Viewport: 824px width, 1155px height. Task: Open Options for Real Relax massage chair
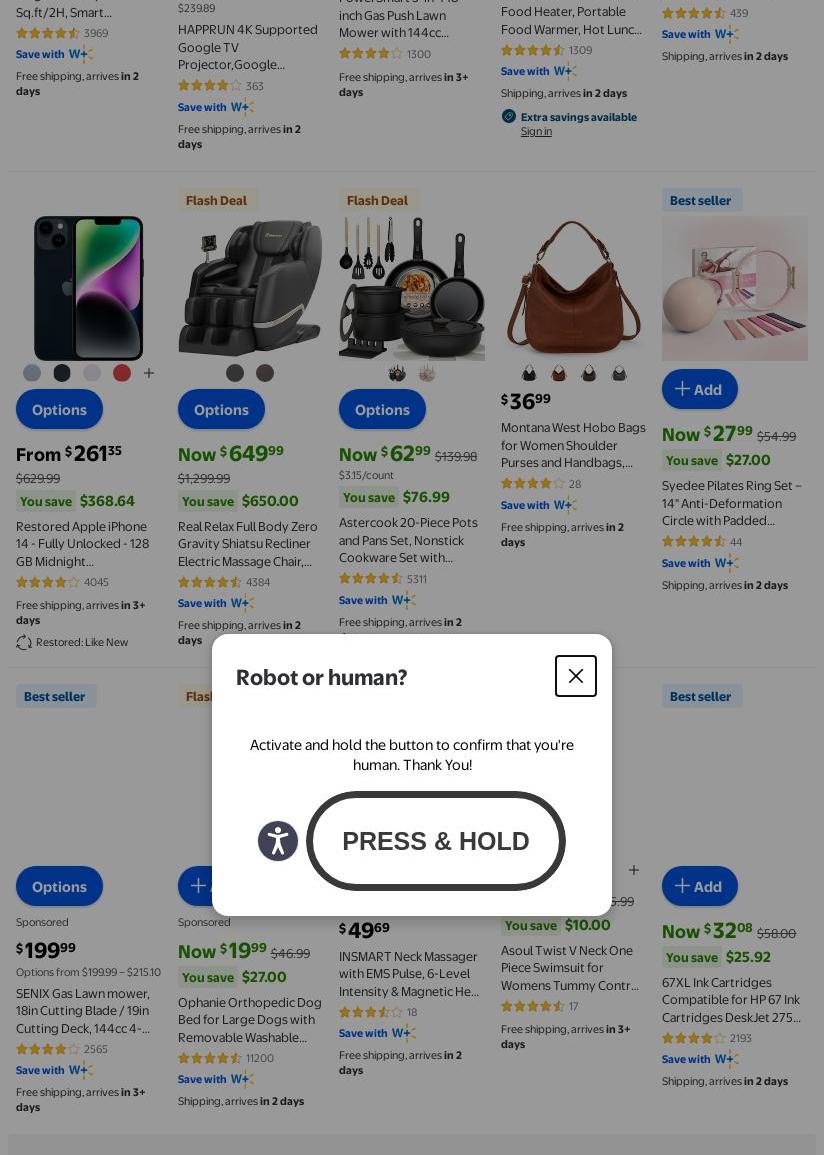pyautogui.click(x=221, y=410)
